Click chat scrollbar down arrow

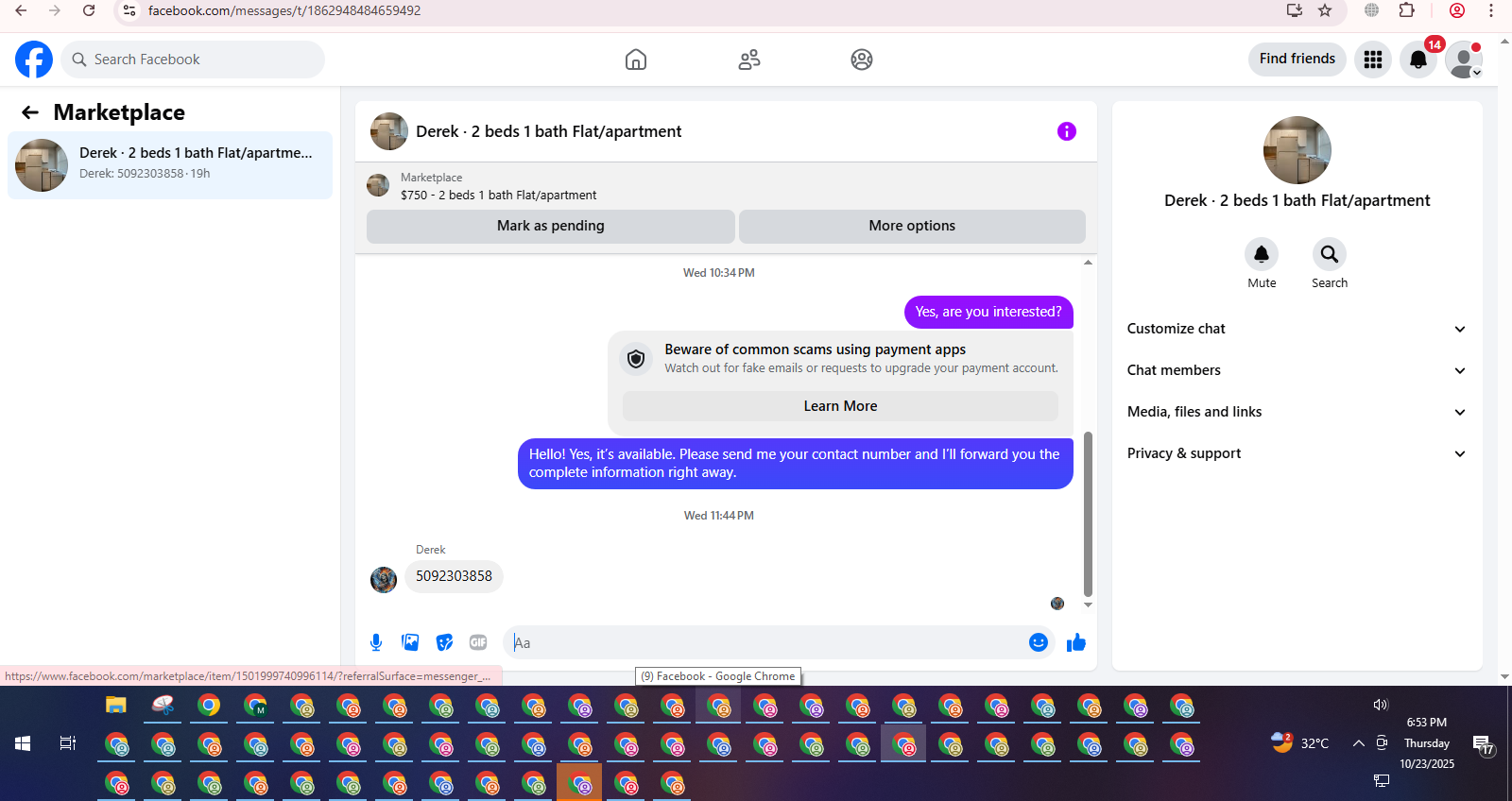pos(1088,605)
